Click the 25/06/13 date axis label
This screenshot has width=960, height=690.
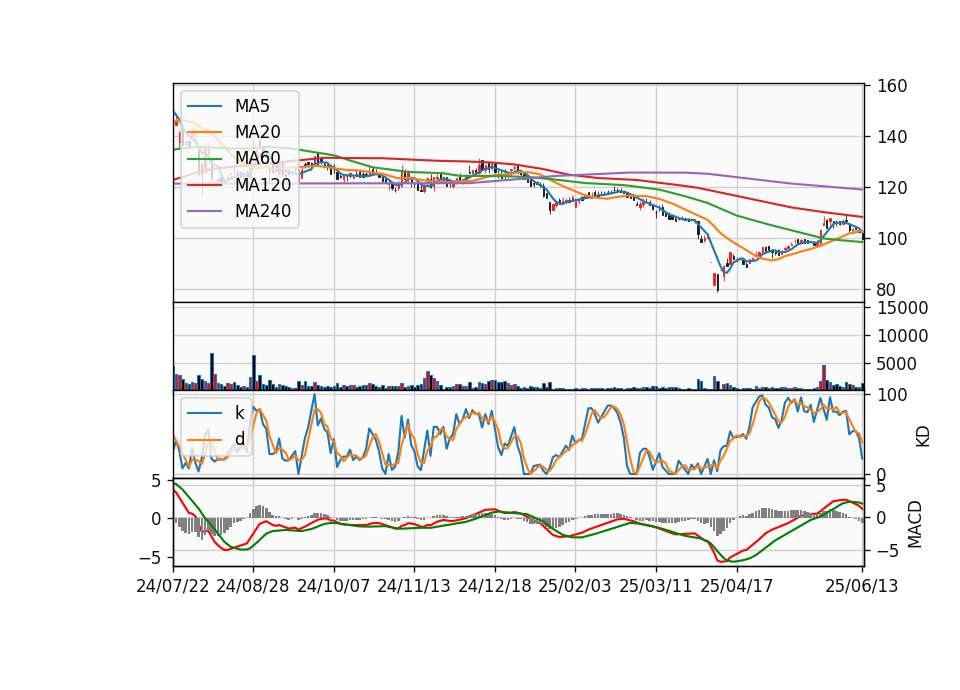(862, 586)
